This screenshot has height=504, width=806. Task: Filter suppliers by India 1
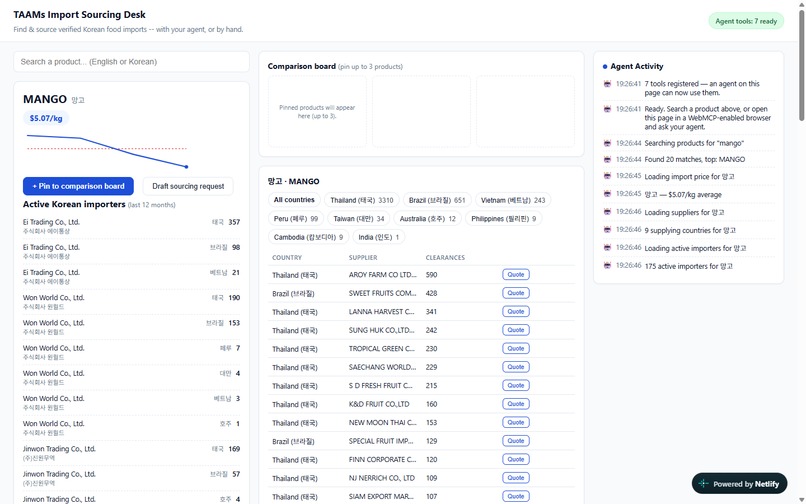click(x=379, y=237)
